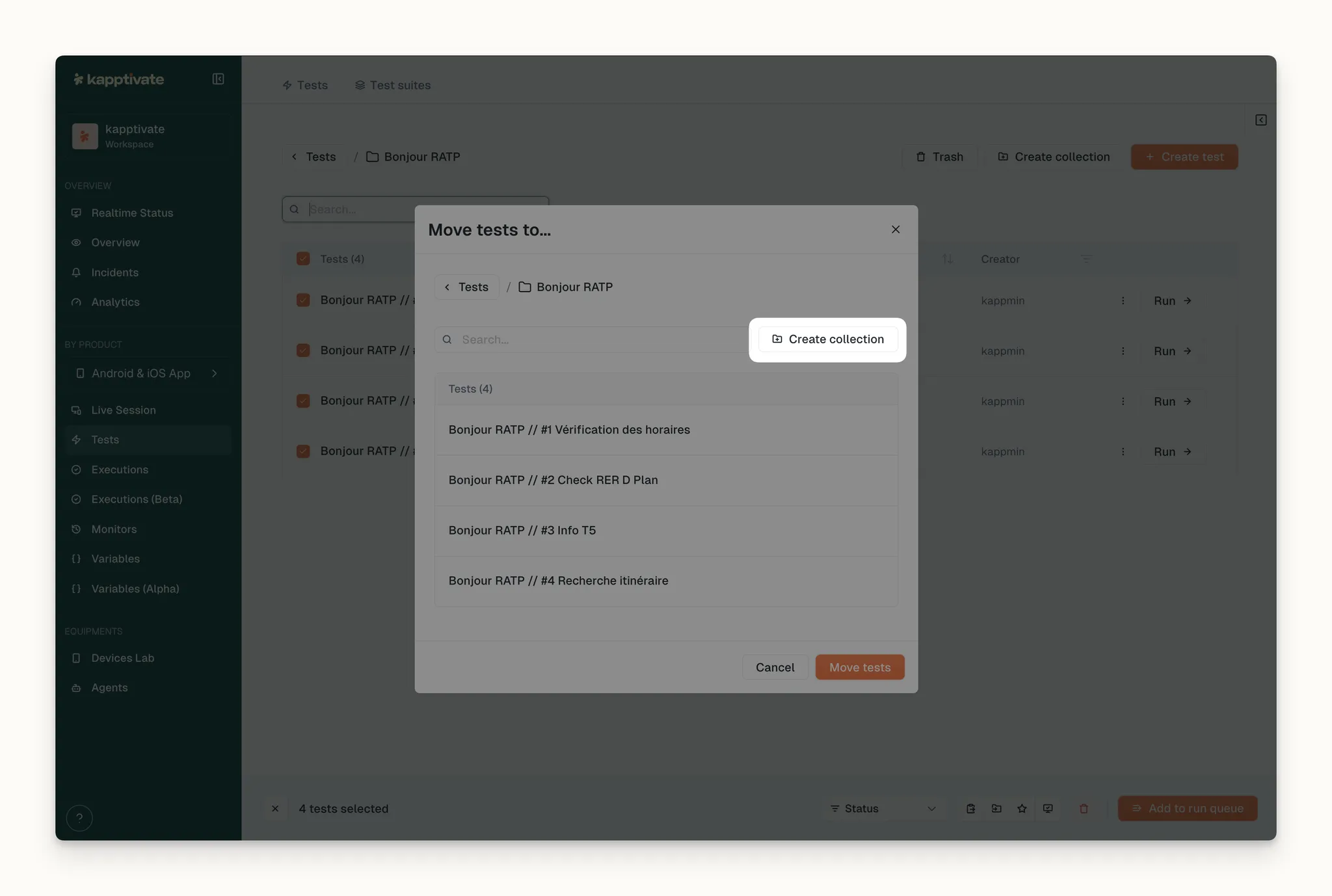
Task: Uncheck the third test row's checkbox
Action: coord(303,401)
